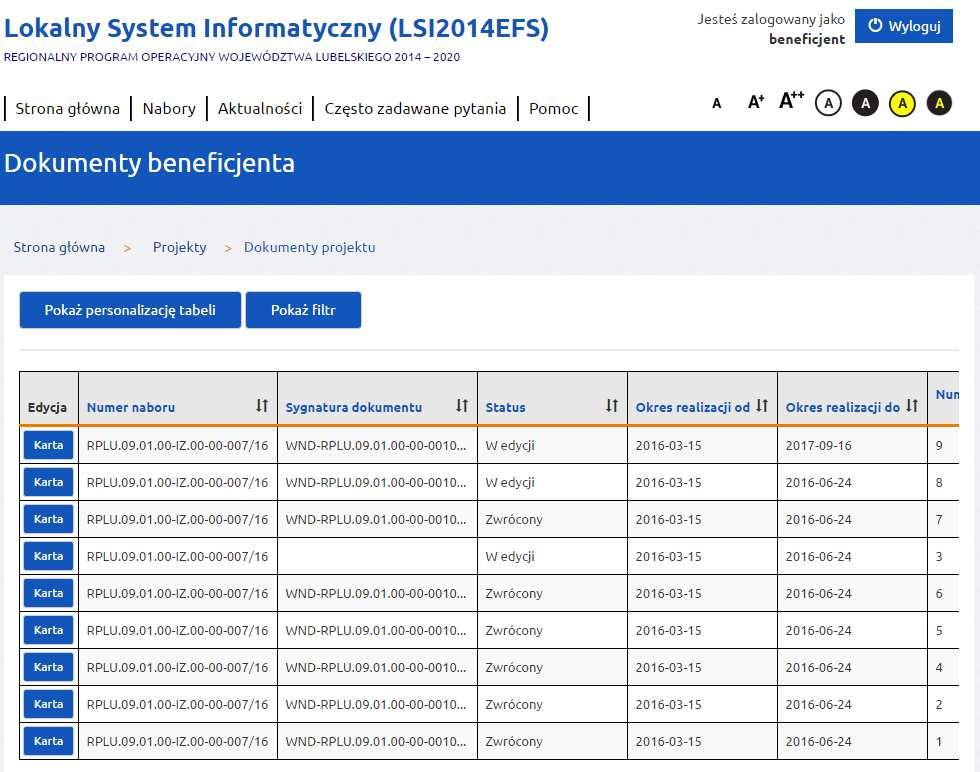Open the Nabory menu item
This screenshot has height=772, width=980.
click(169, 109)
